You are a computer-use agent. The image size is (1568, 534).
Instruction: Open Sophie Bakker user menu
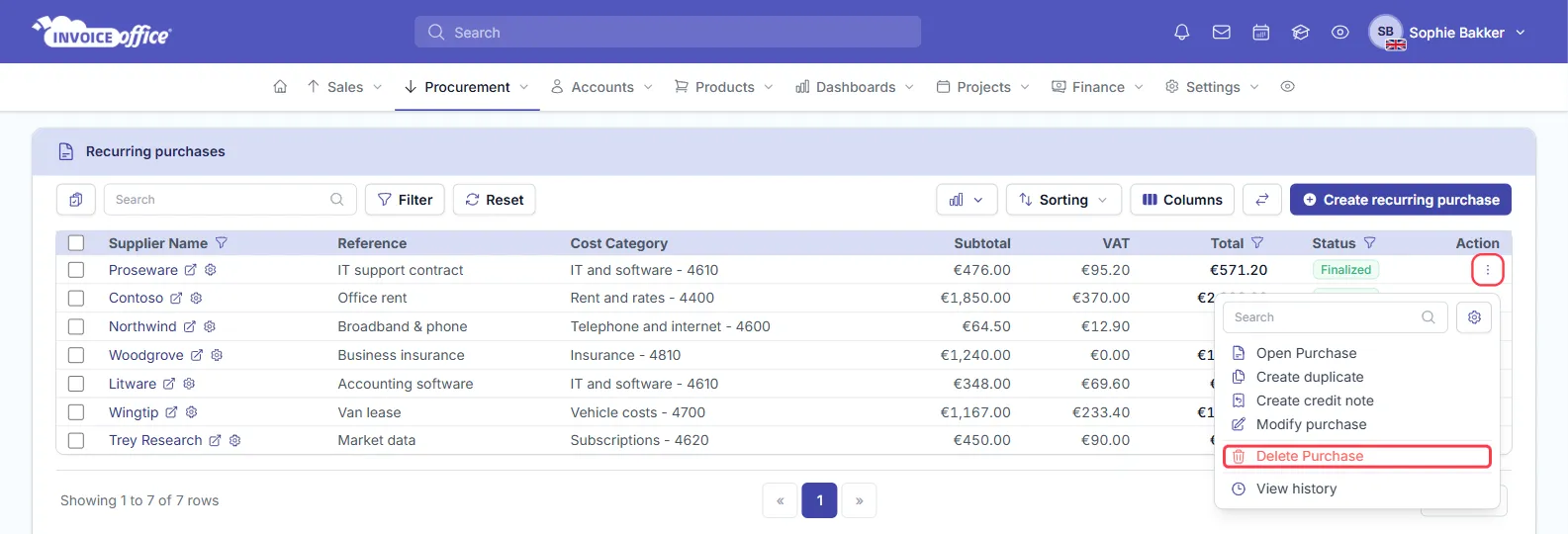point(1447,33)
